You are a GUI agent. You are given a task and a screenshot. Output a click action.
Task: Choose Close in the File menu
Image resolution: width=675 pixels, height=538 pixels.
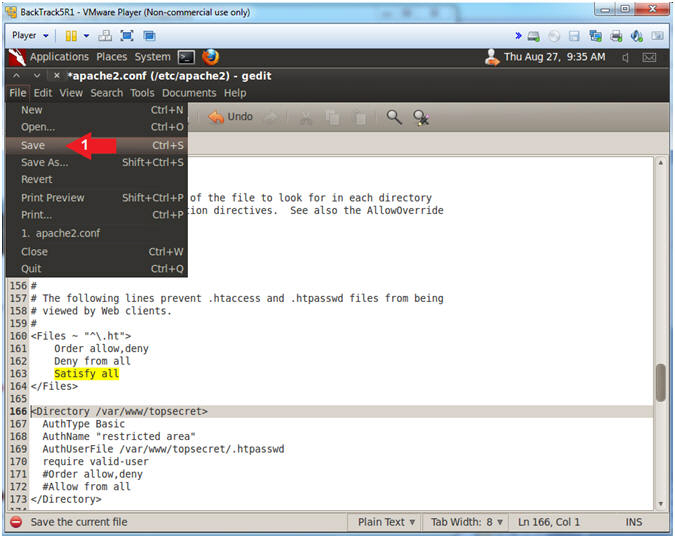pyautogui.click(x=97, y=252)
